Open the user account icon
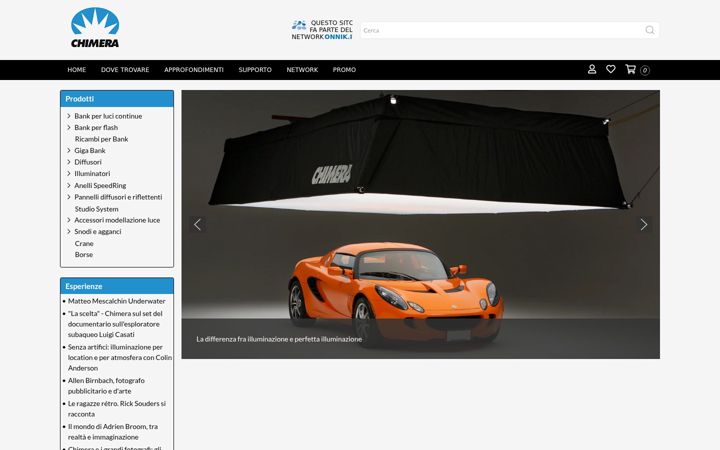 point(592,69)
